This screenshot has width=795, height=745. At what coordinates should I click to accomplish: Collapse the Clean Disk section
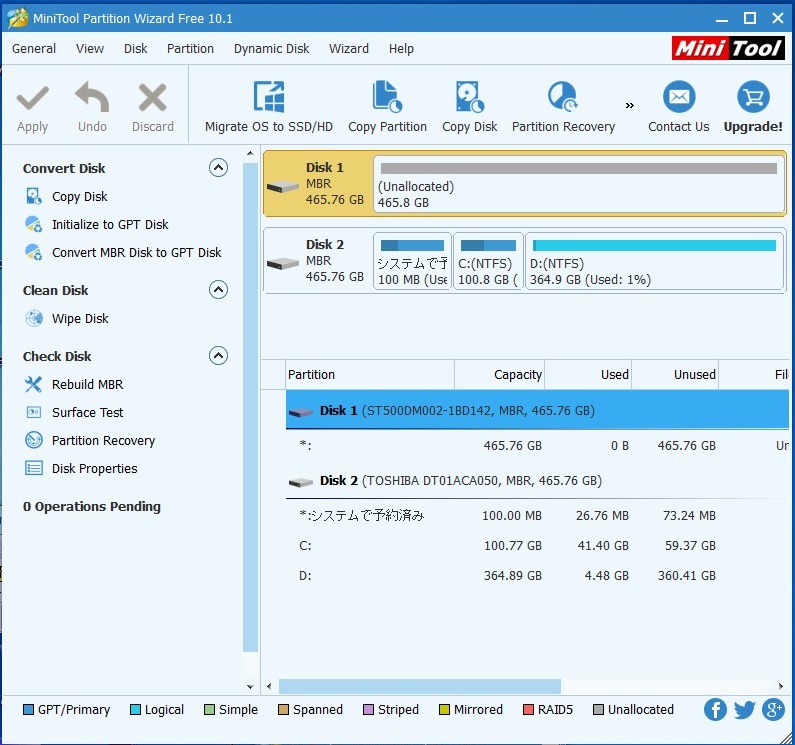(218, 290)
